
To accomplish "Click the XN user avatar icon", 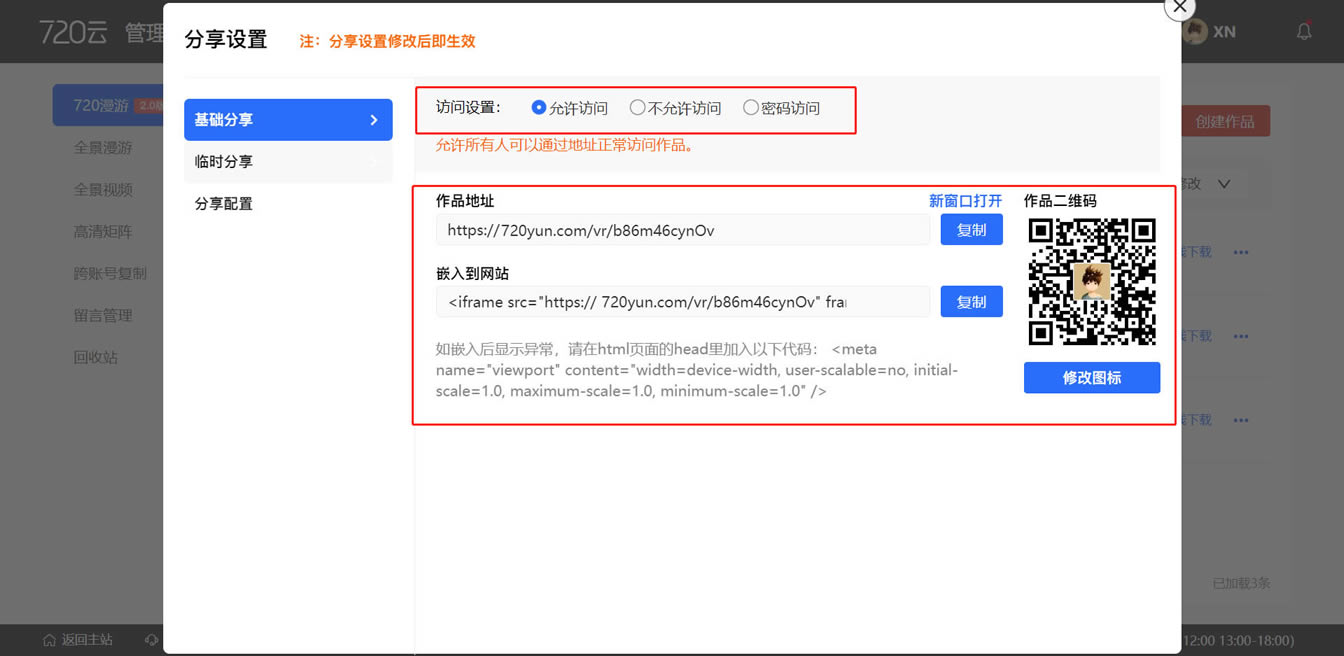I will pyautogui.click(x=1194, y=32).
